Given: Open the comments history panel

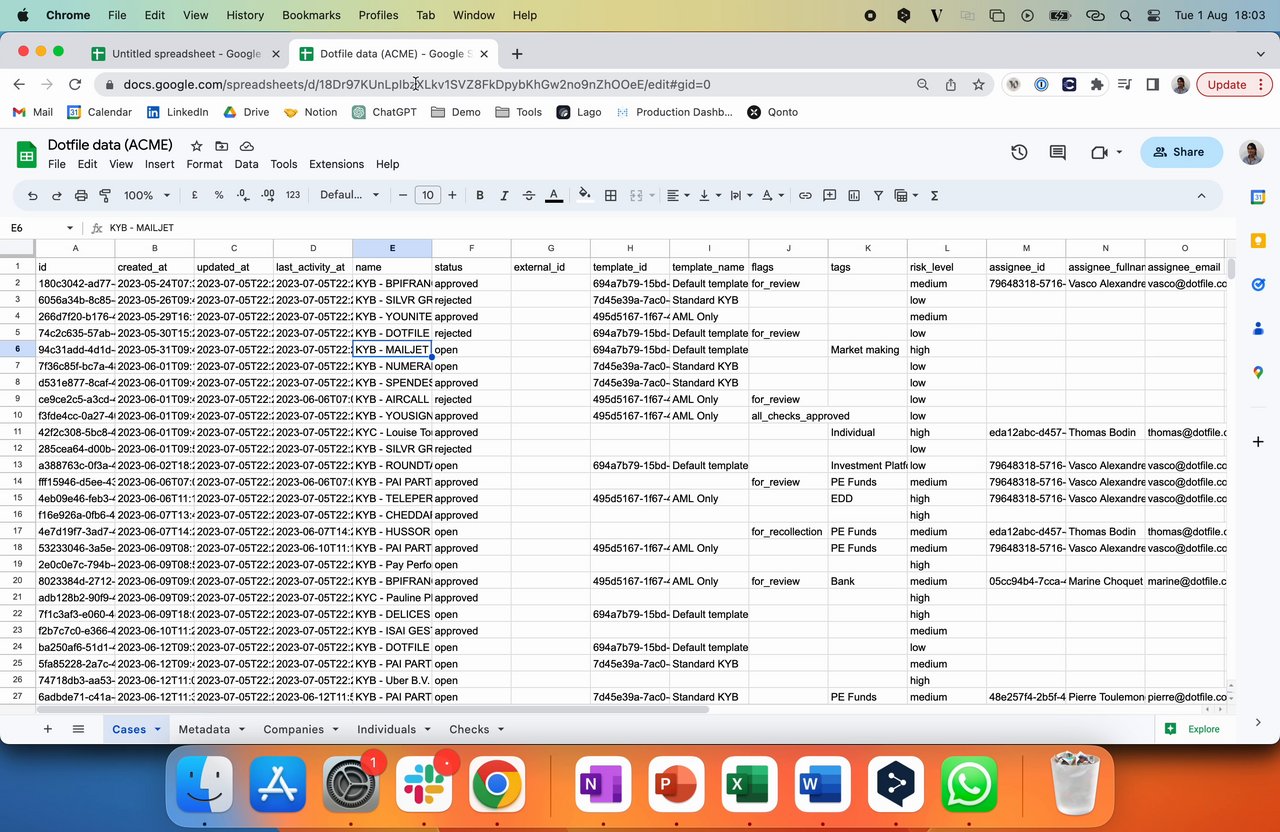Looking at the screenshot, I should (1057, 152).
